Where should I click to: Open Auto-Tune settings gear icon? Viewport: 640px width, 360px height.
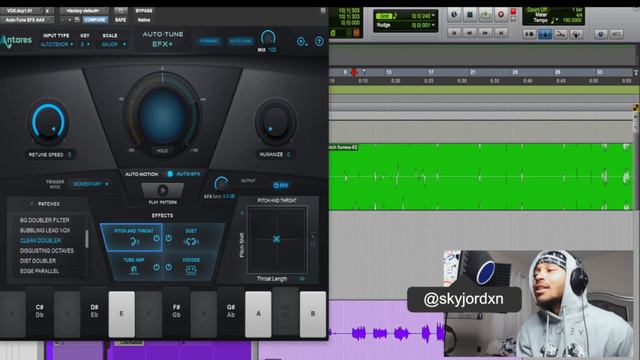point(301,41)
